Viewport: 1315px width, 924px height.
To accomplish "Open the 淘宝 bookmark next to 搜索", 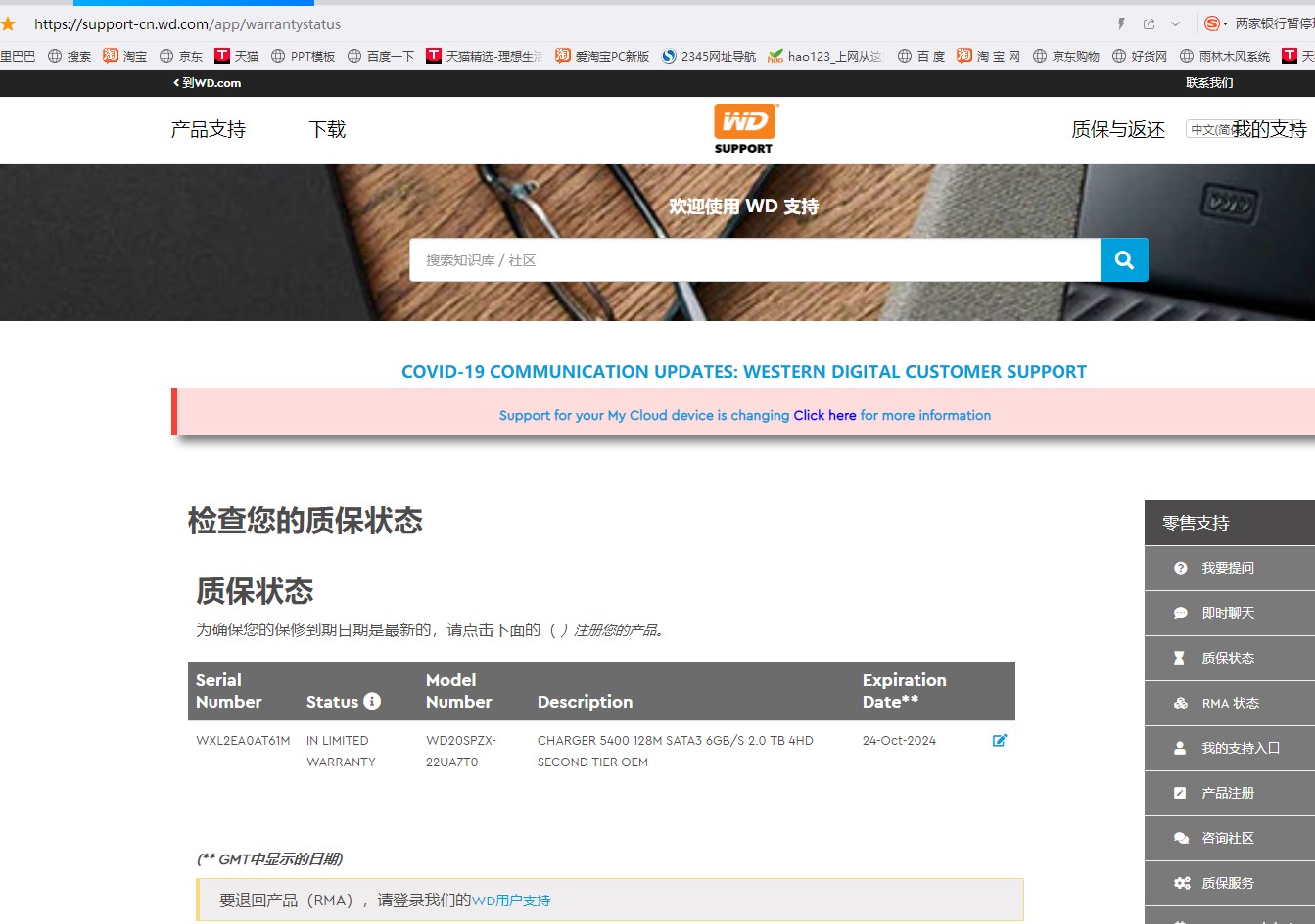I will click(125, 56).
